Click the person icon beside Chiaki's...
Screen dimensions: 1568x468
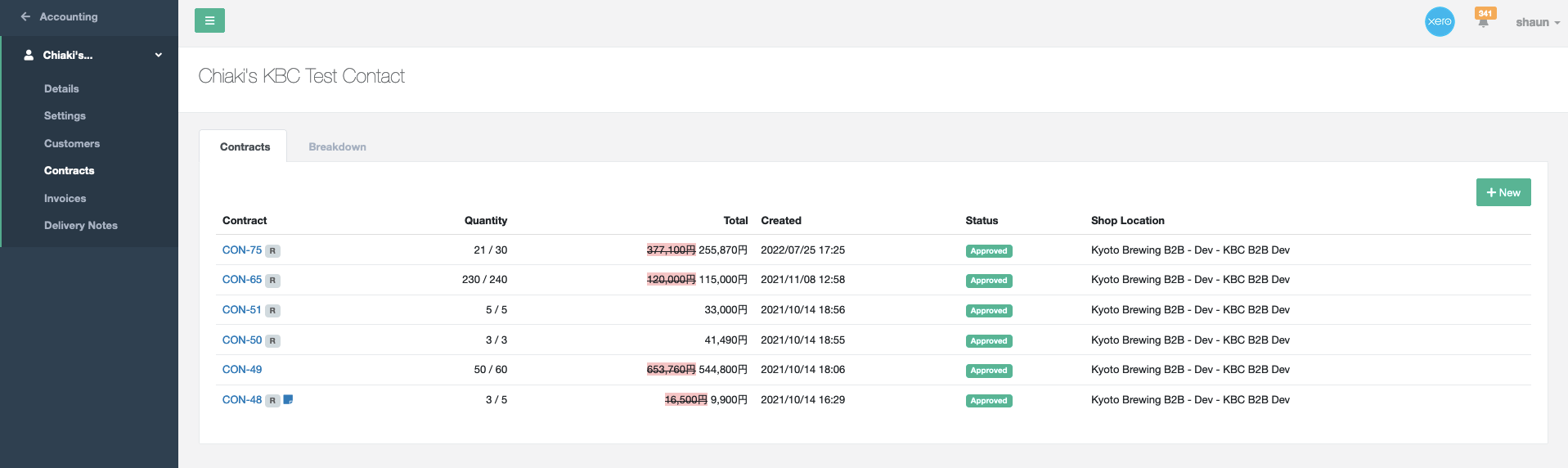click(x=29, y=55)
